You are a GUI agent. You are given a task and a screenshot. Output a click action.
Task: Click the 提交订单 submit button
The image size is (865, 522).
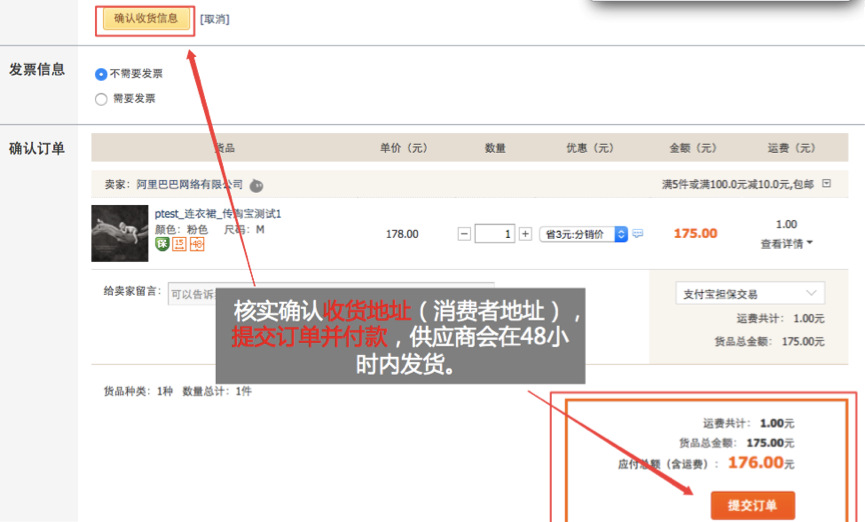[x=752, y=505]
